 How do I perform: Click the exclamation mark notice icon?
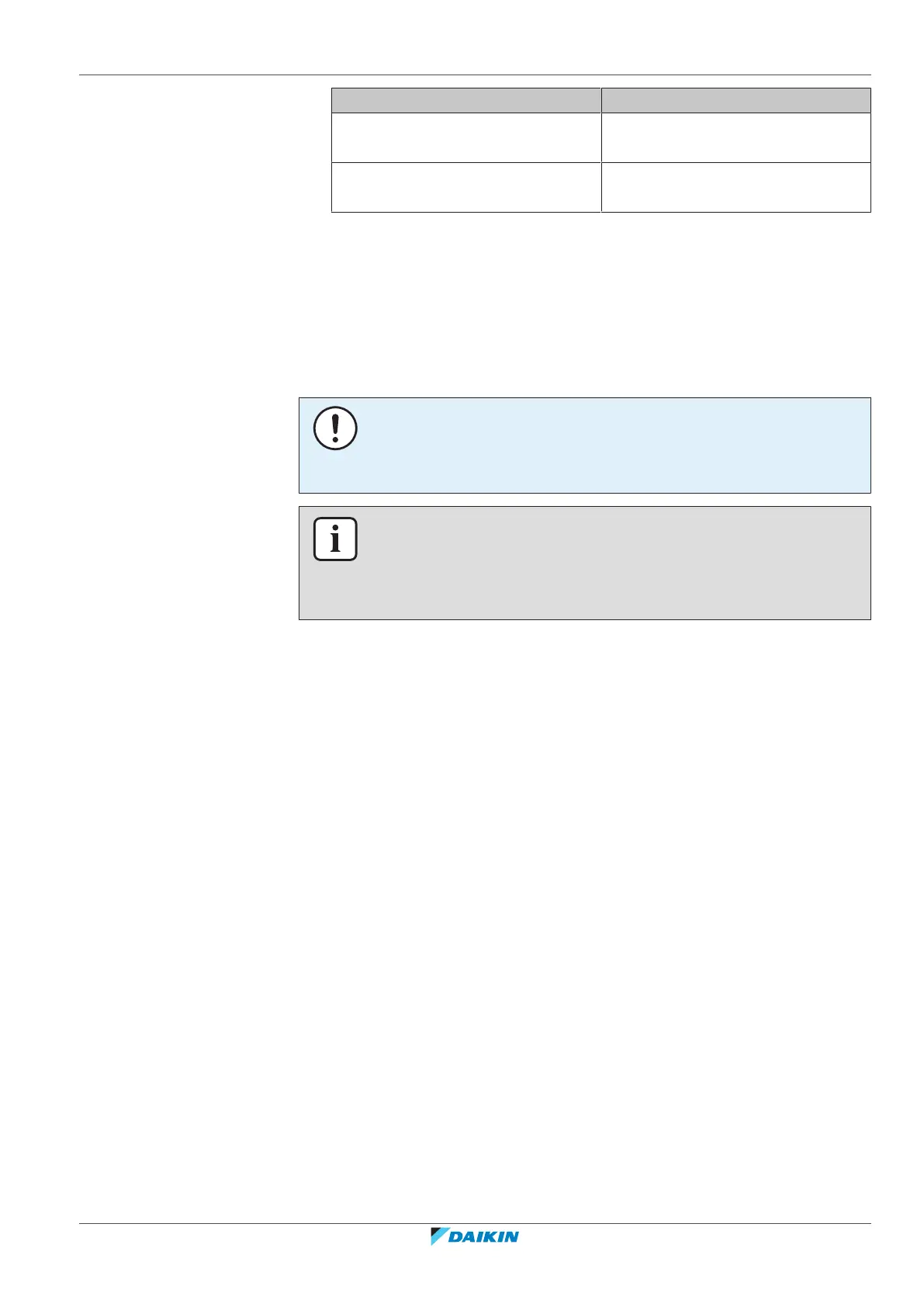click(x=335, y=428)
